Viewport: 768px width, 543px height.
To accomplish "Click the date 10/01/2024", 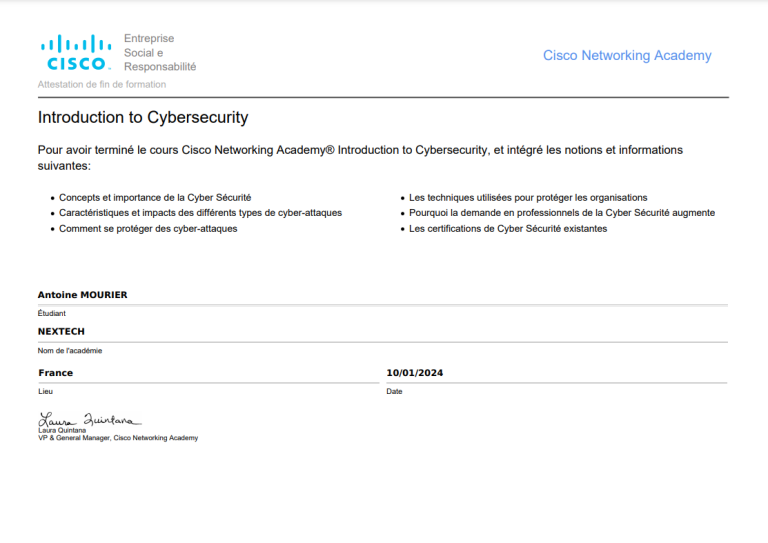I will (x=414, y=373).
